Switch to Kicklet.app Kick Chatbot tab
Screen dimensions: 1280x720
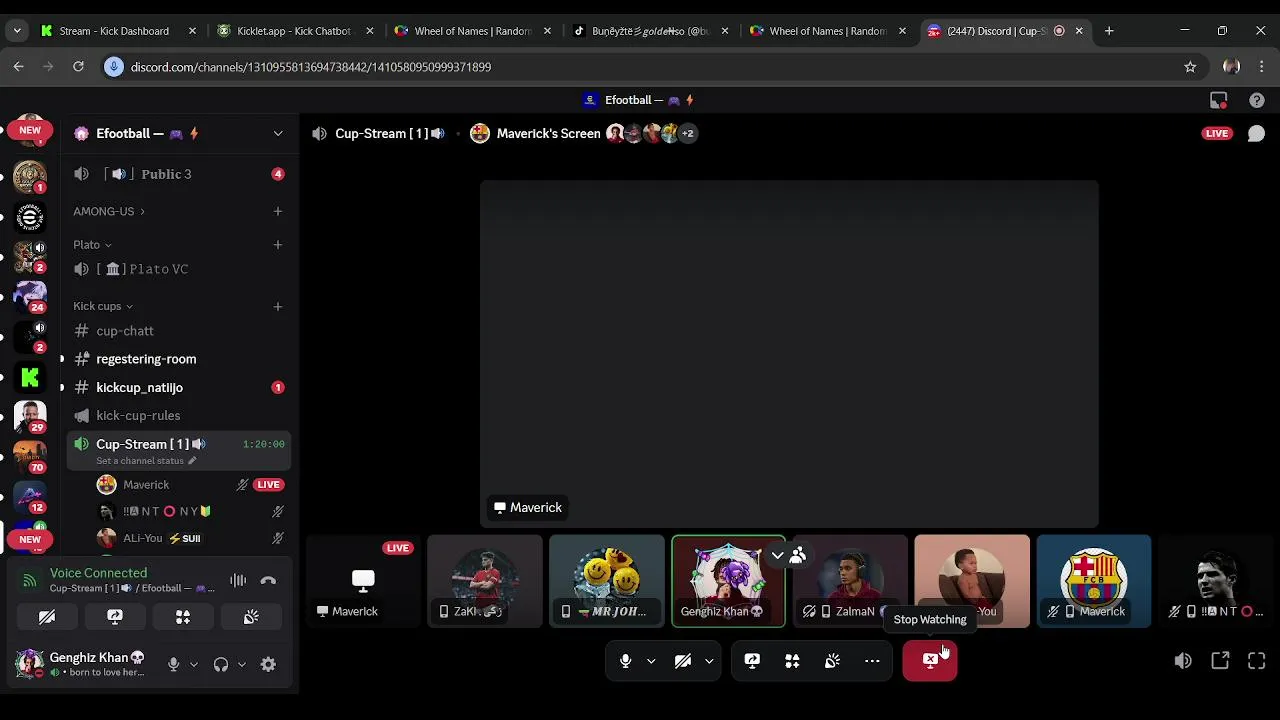tap(296, 31)
